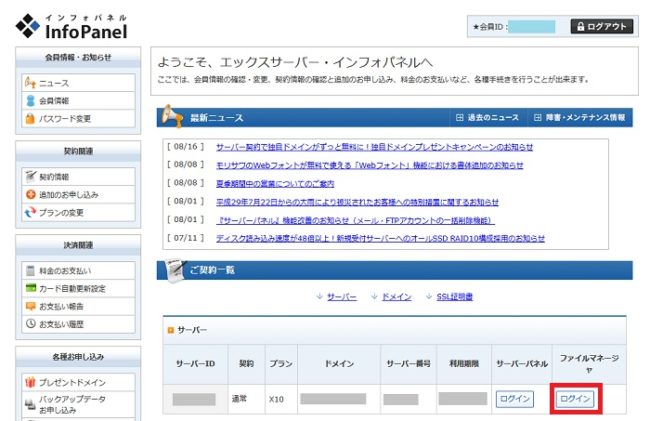Click the お支払い履歴 clock icon
The width and height of the screenshot is (650, 421).
click(31, 324)
